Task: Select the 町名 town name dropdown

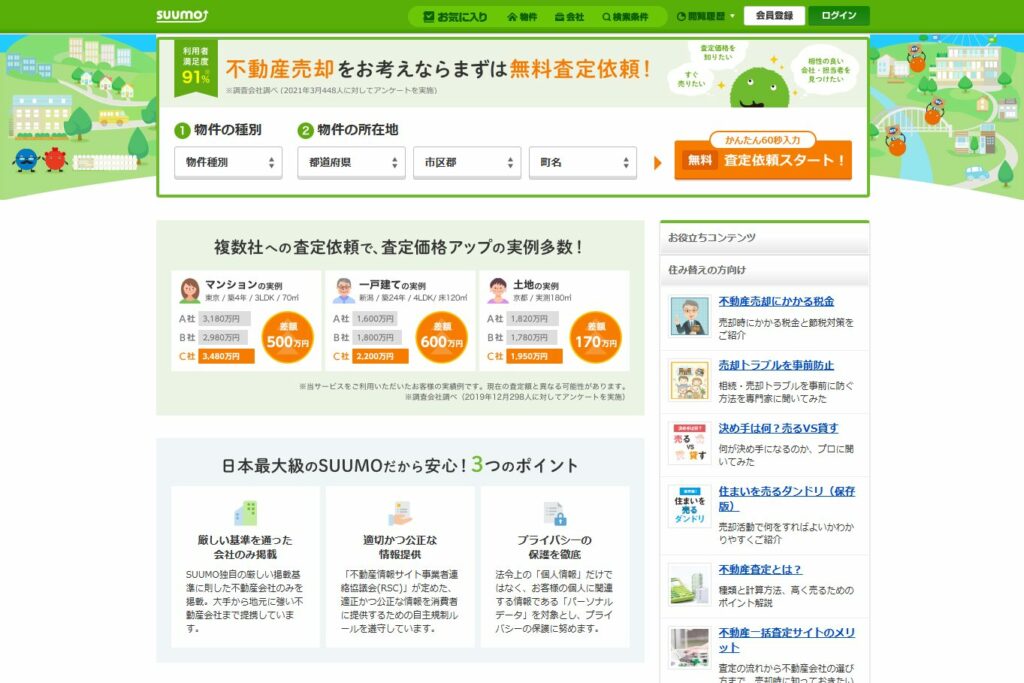Action: click(582, 162)
